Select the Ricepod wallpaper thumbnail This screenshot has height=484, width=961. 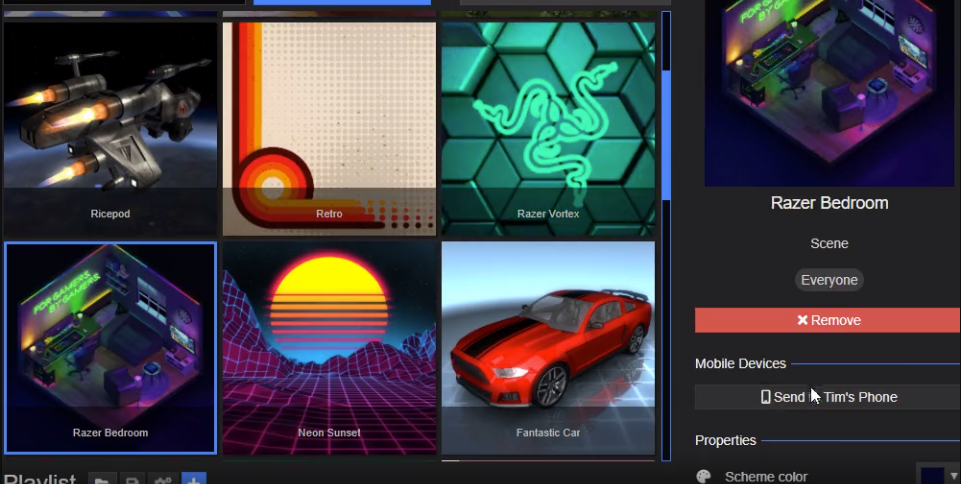110,118
